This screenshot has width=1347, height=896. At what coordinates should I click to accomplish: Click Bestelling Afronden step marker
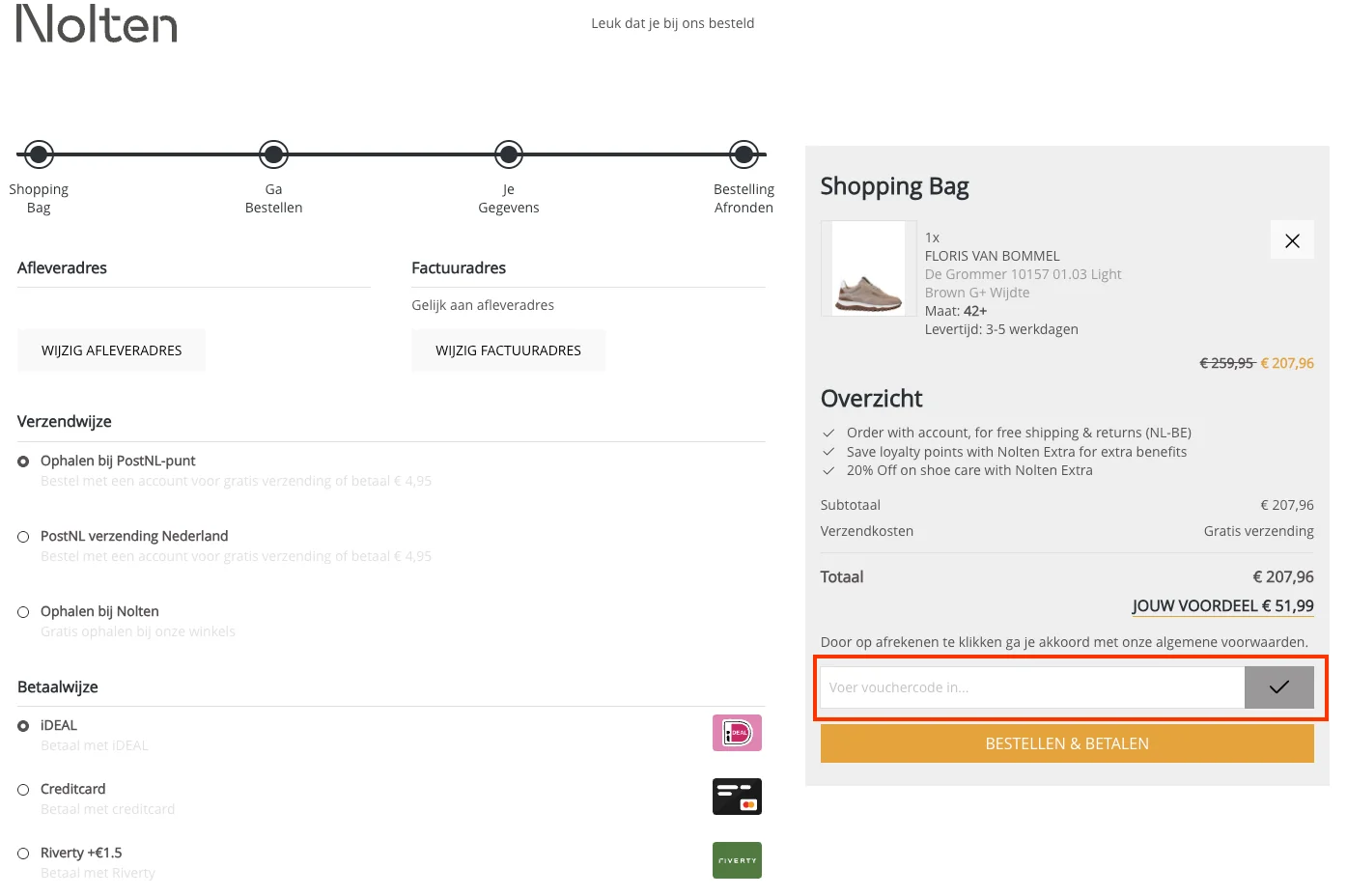pyautogui.click(x=744, y=154)
